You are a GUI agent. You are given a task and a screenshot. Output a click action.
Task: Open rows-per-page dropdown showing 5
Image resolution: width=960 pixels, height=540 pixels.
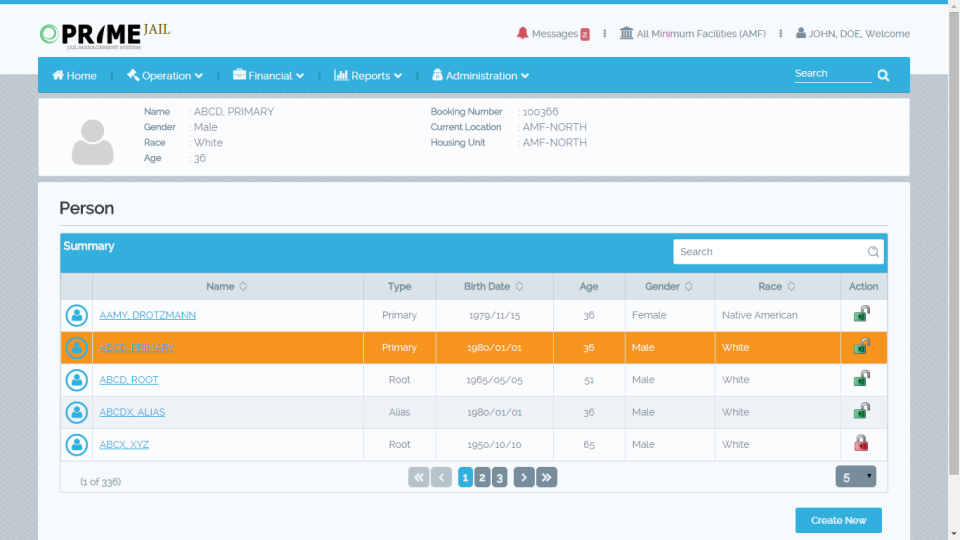click(856, 477)
